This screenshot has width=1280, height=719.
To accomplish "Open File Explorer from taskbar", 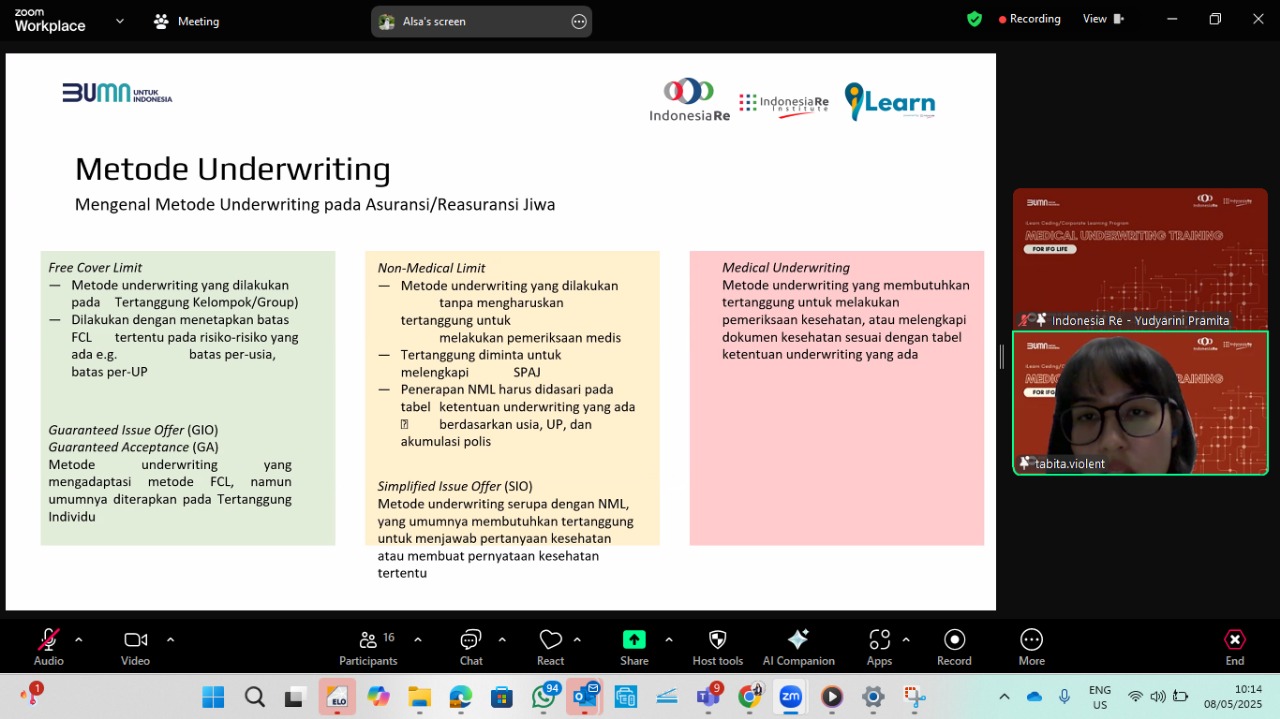I will click(419, 696).
